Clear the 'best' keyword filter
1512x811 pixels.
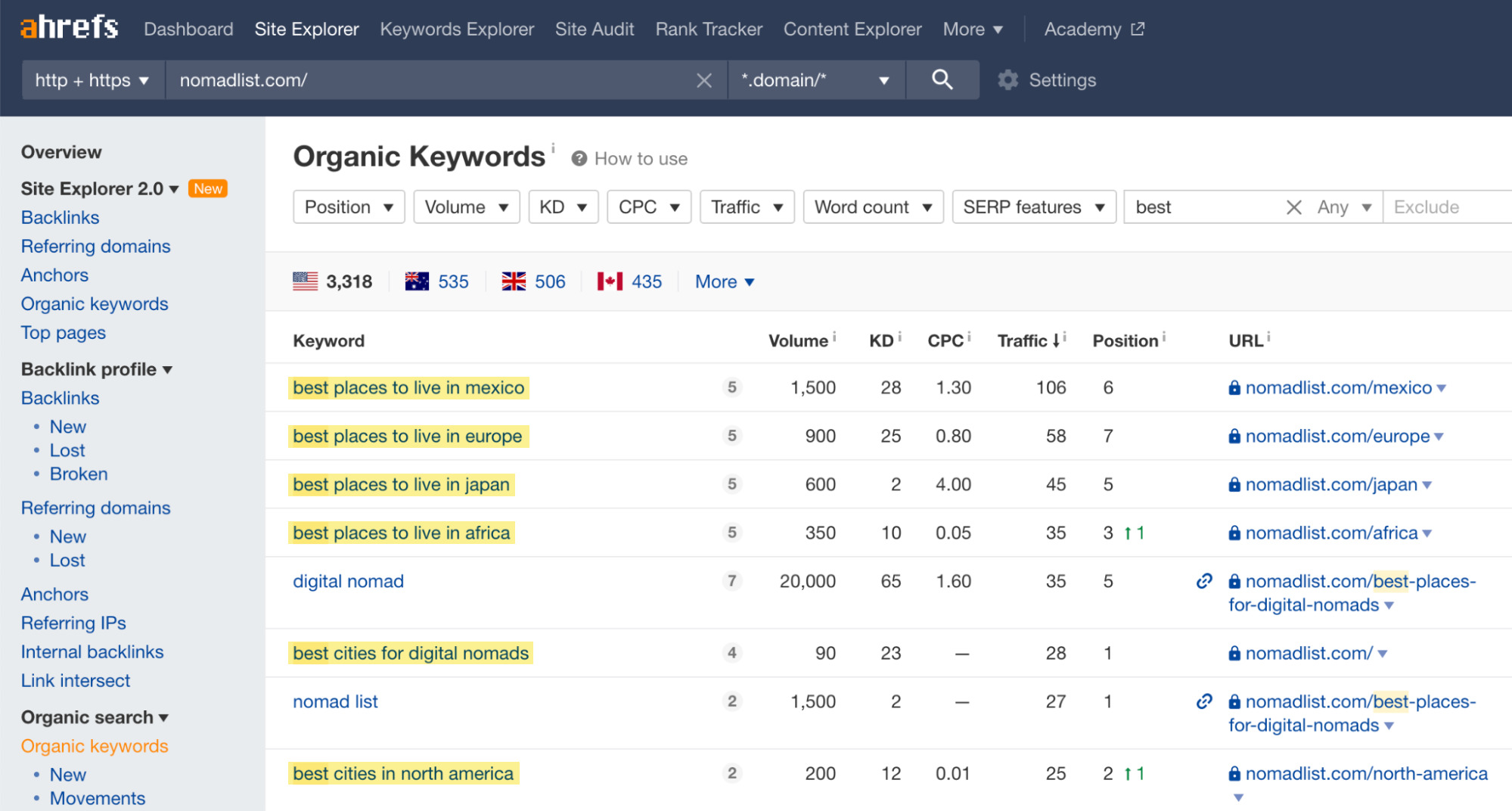tap(1293, 207)
